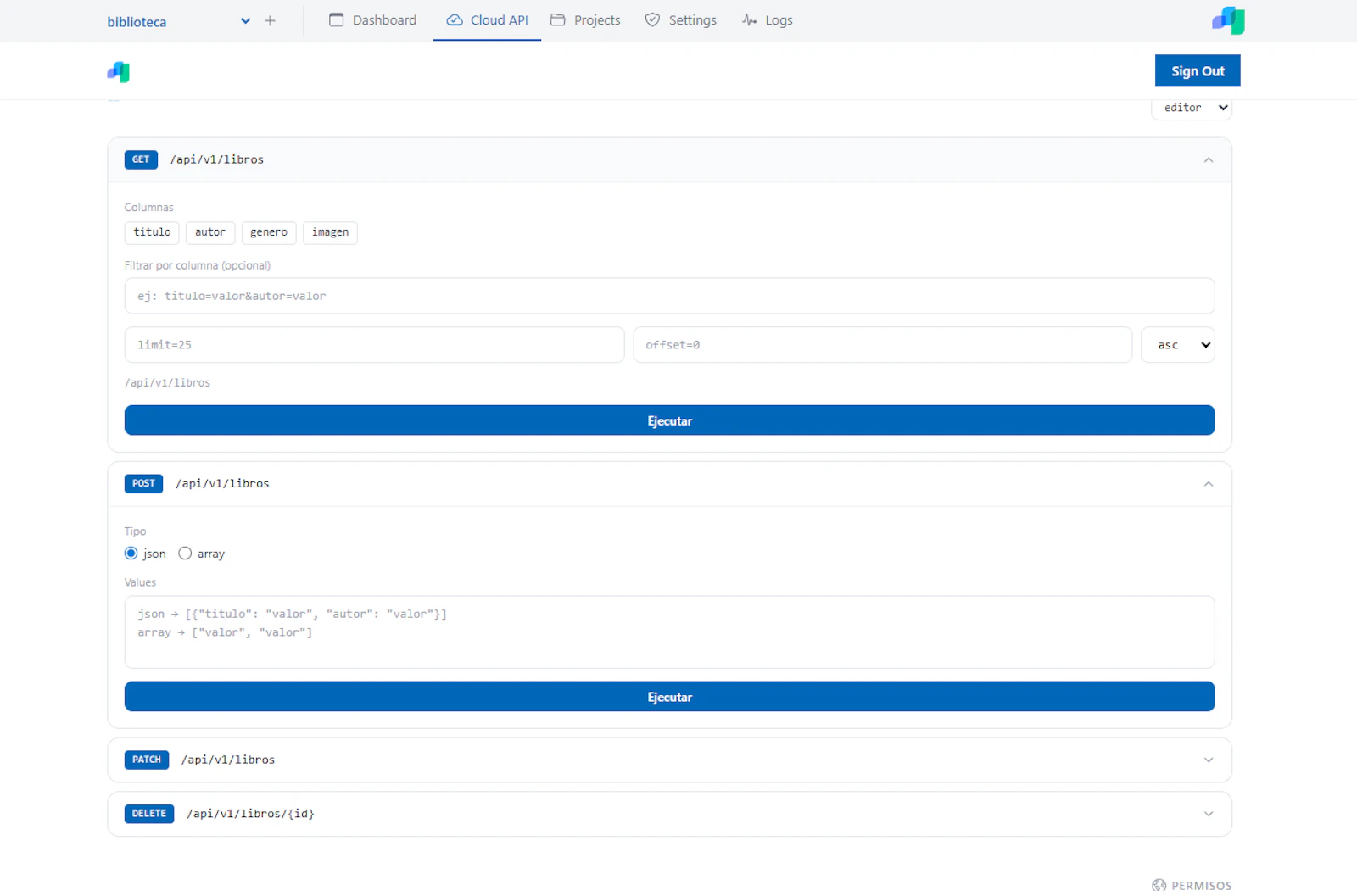Select the array radio option

pyautogui.click(x=185, y=554)
